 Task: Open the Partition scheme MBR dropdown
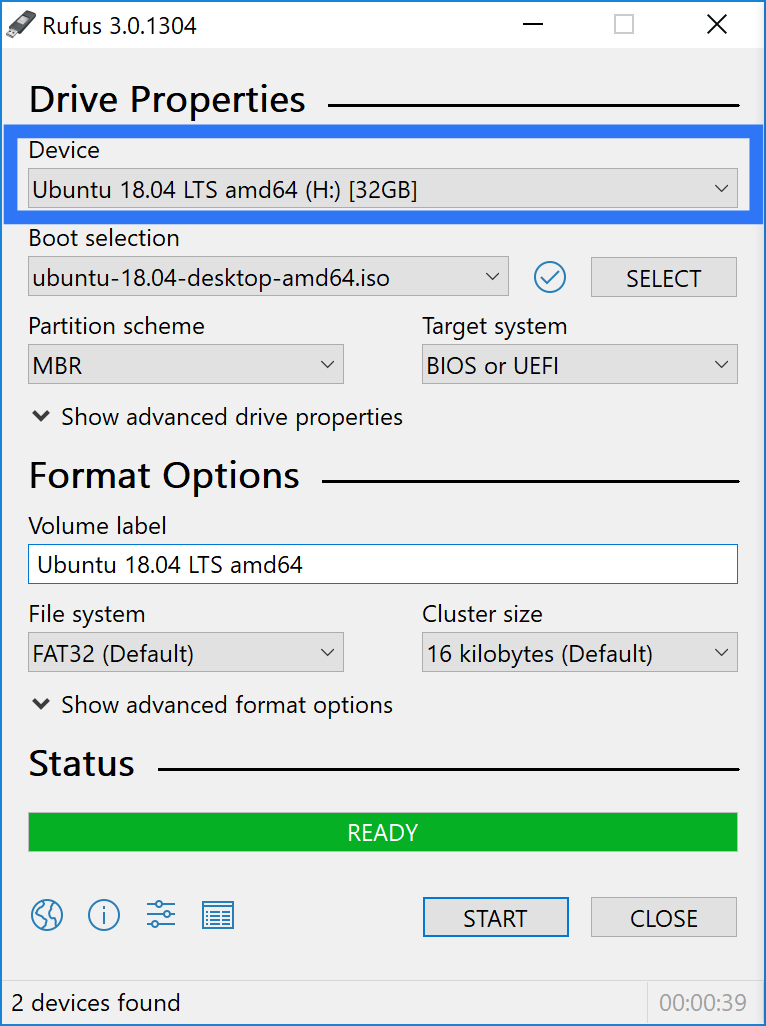(186, 364)
